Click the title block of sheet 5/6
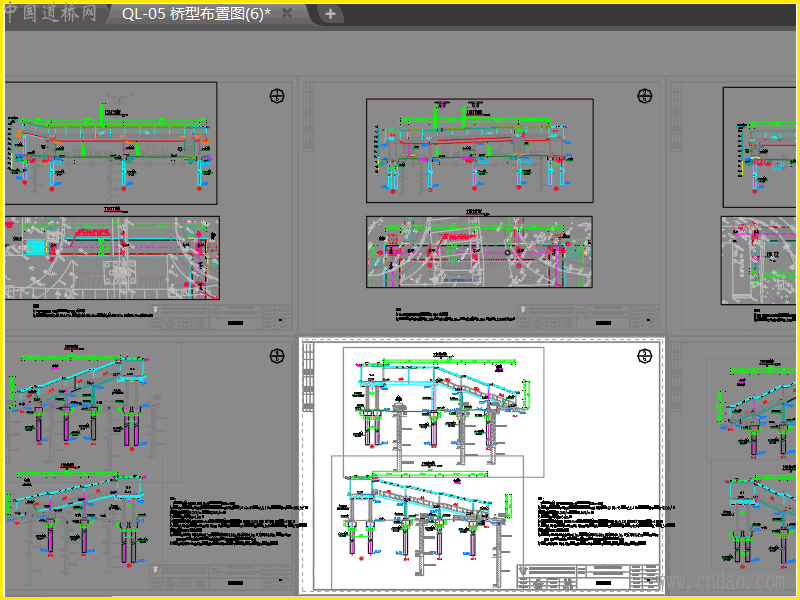The height and width of the screenshot is (600, 800). 589,577
